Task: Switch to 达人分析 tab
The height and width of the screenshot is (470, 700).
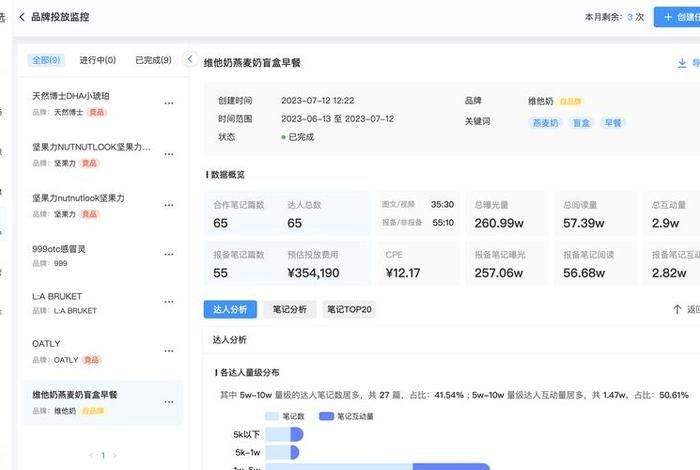Action: (230, 309)
